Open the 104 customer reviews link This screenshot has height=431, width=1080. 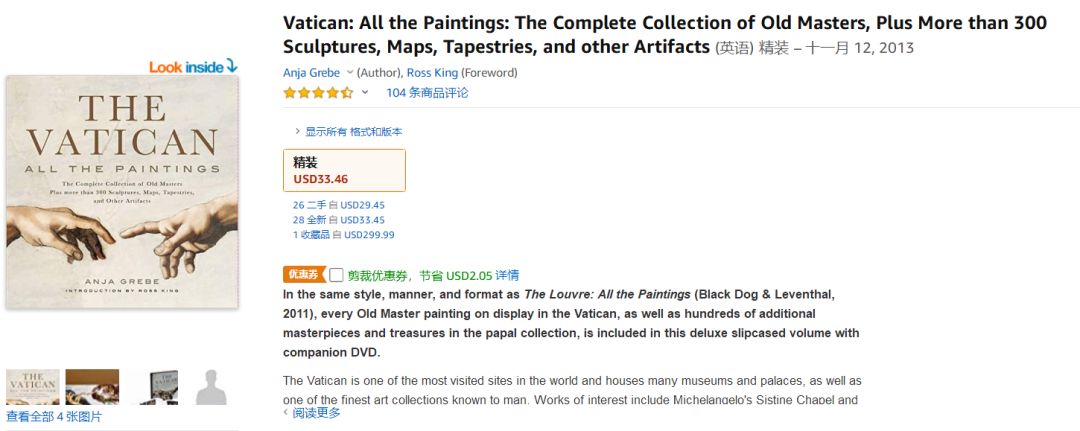(x=427, y=93)
